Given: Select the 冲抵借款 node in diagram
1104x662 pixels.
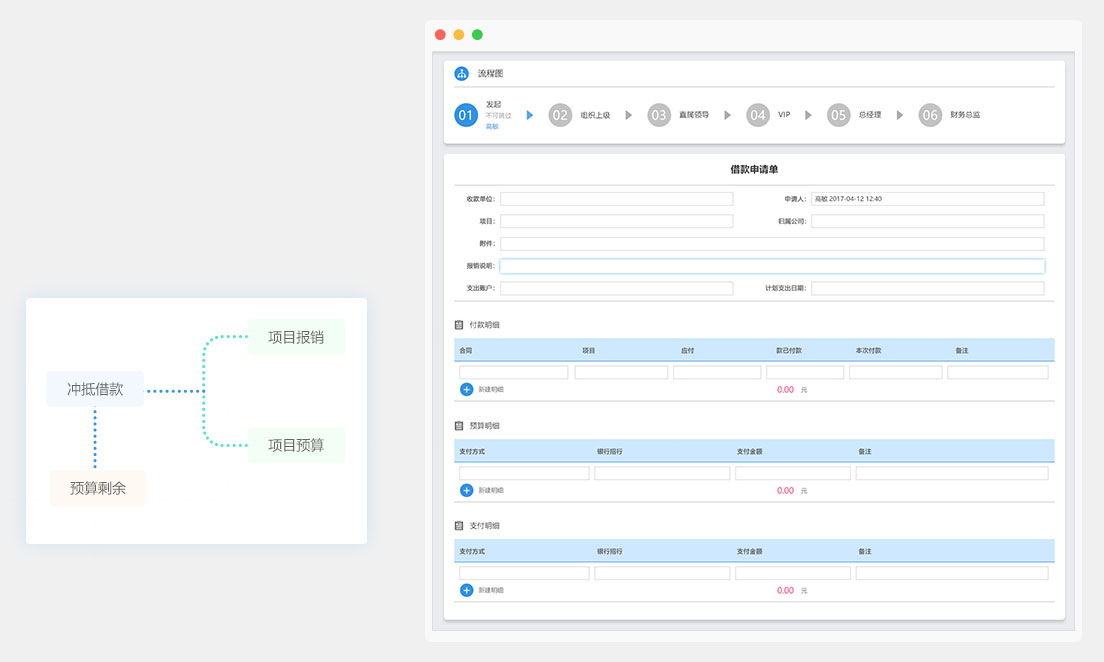Looking at the screenshot, I should [95, 389].
